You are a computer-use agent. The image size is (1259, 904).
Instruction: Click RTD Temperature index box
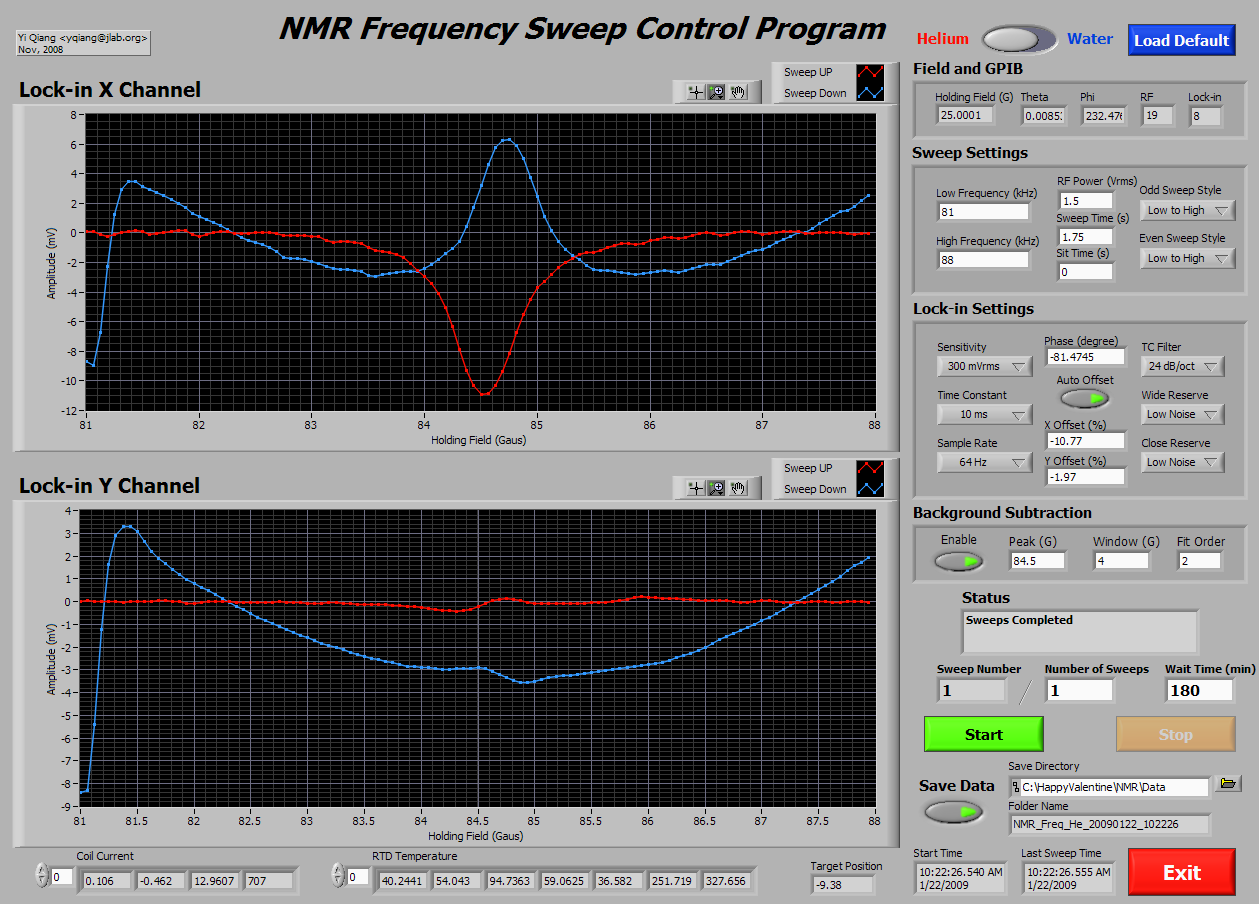pyautogui.click(x=357, y=877)
